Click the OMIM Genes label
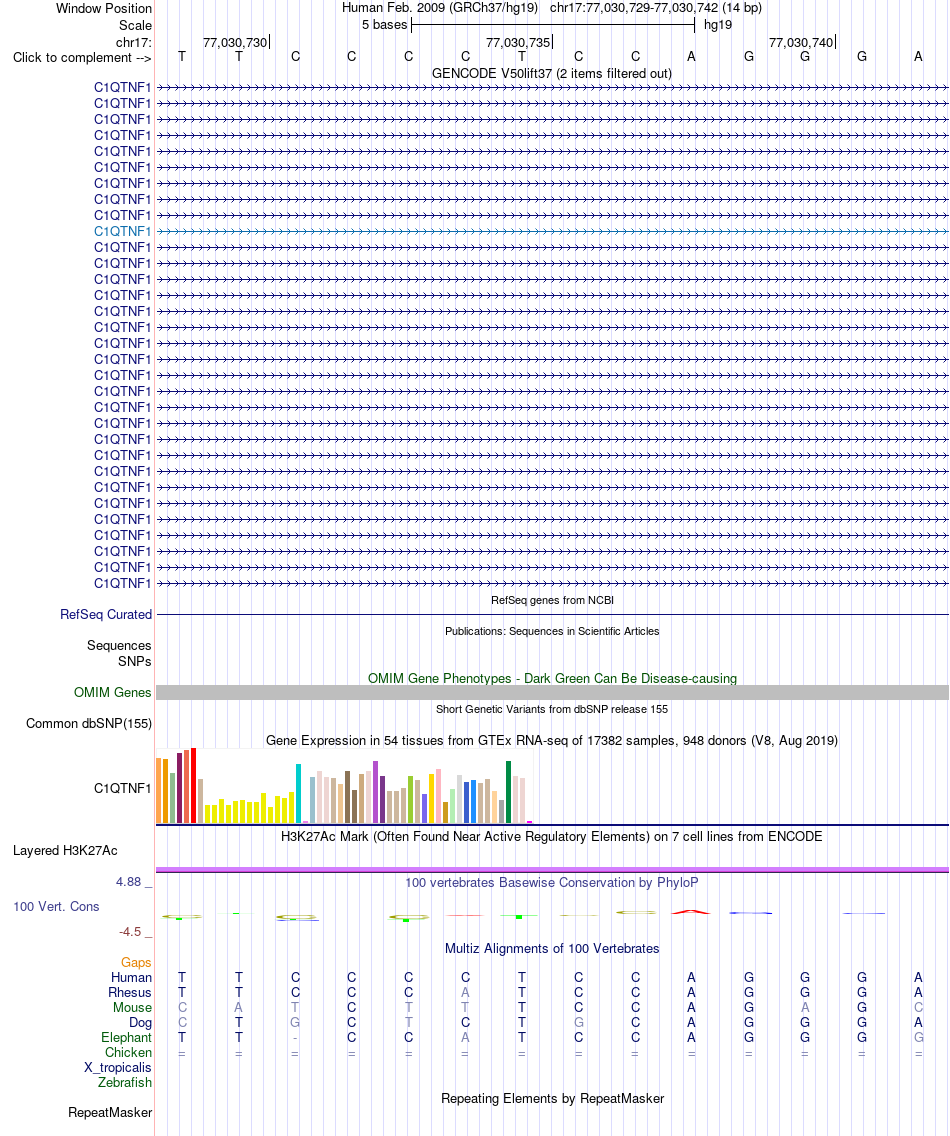This screenshot has width=950, height=1136. coord(112,693)
